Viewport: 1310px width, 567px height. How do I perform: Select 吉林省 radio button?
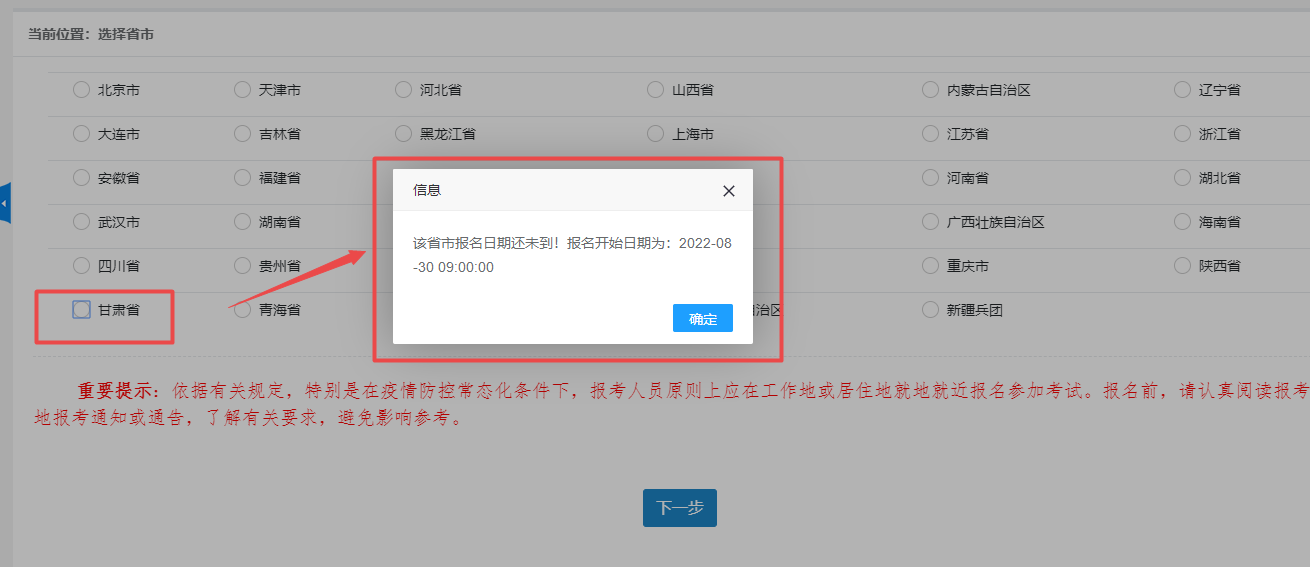pos(242,133)
